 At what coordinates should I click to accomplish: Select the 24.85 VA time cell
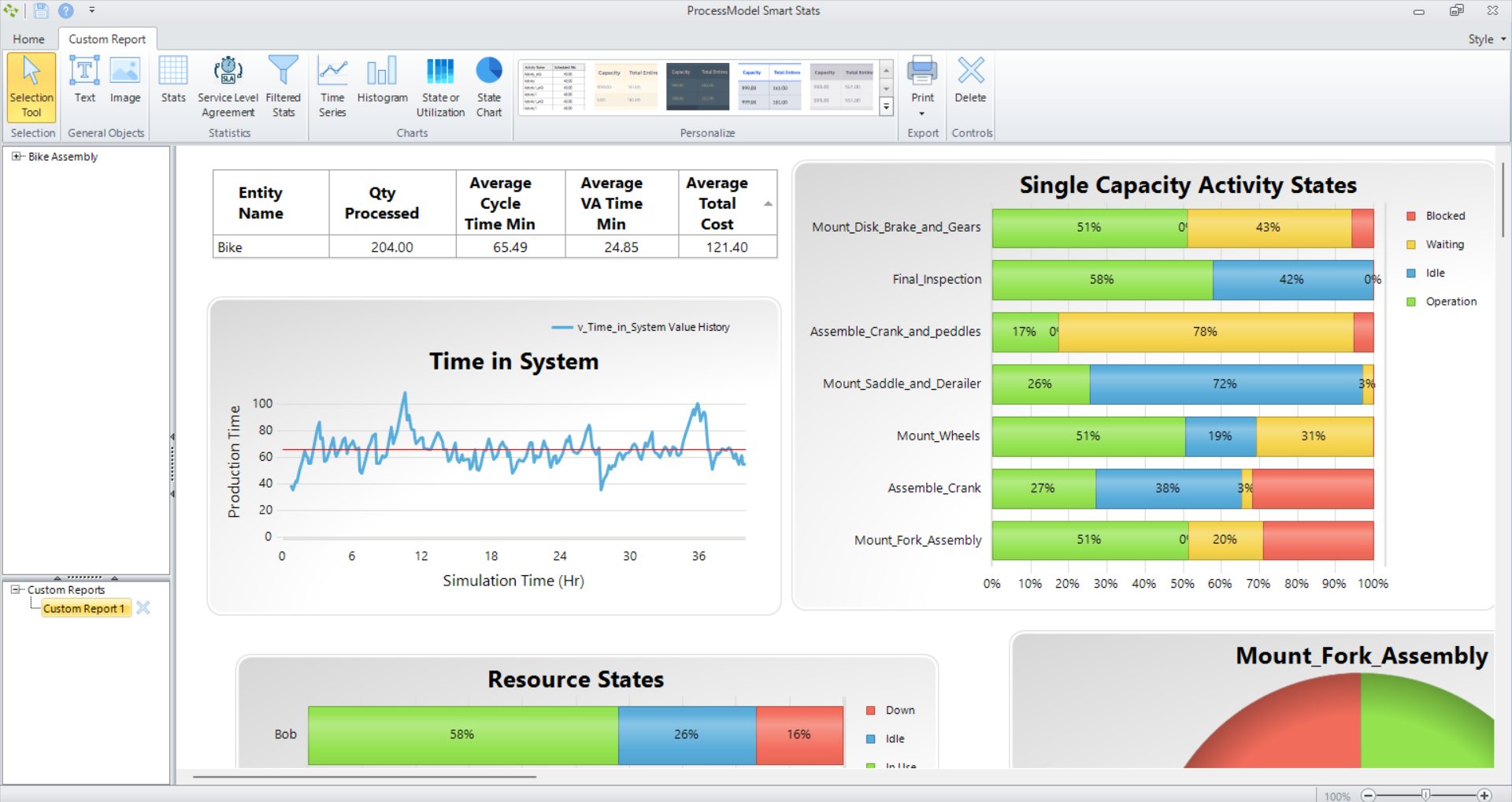point(621,247)
